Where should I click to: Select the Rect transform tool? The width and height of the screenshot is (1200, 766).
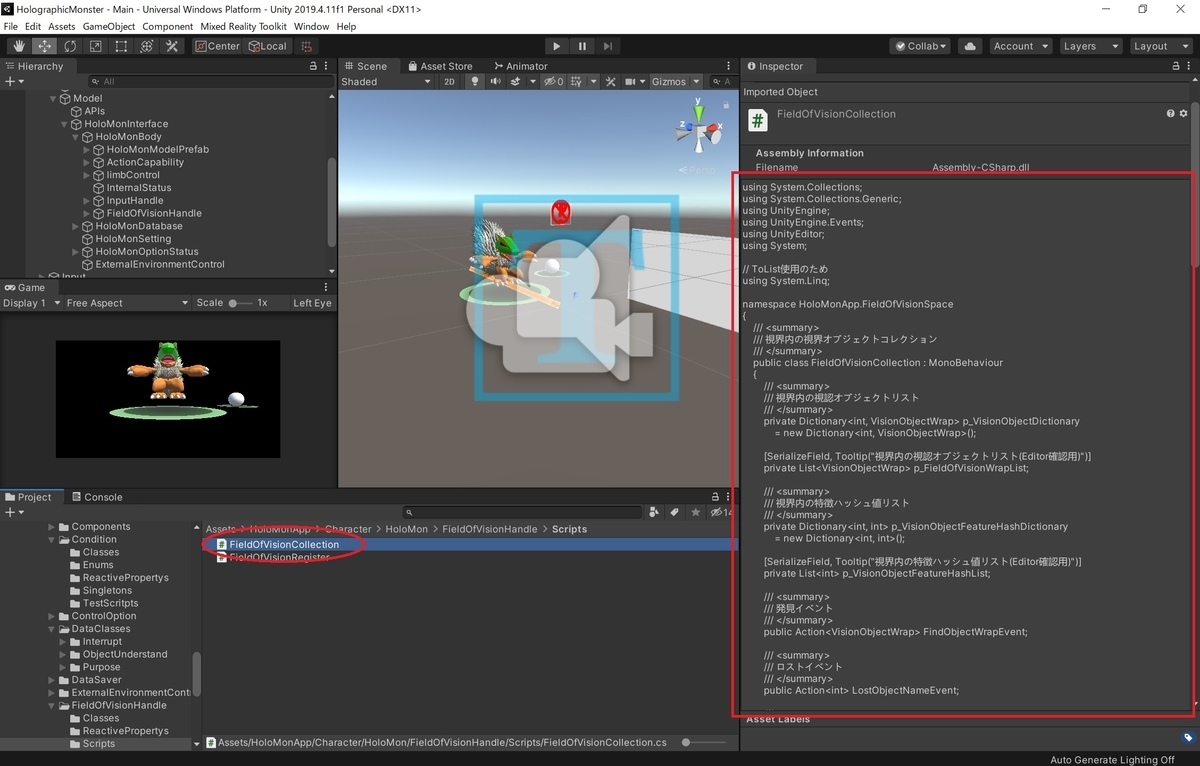click(x=121, y=46)
